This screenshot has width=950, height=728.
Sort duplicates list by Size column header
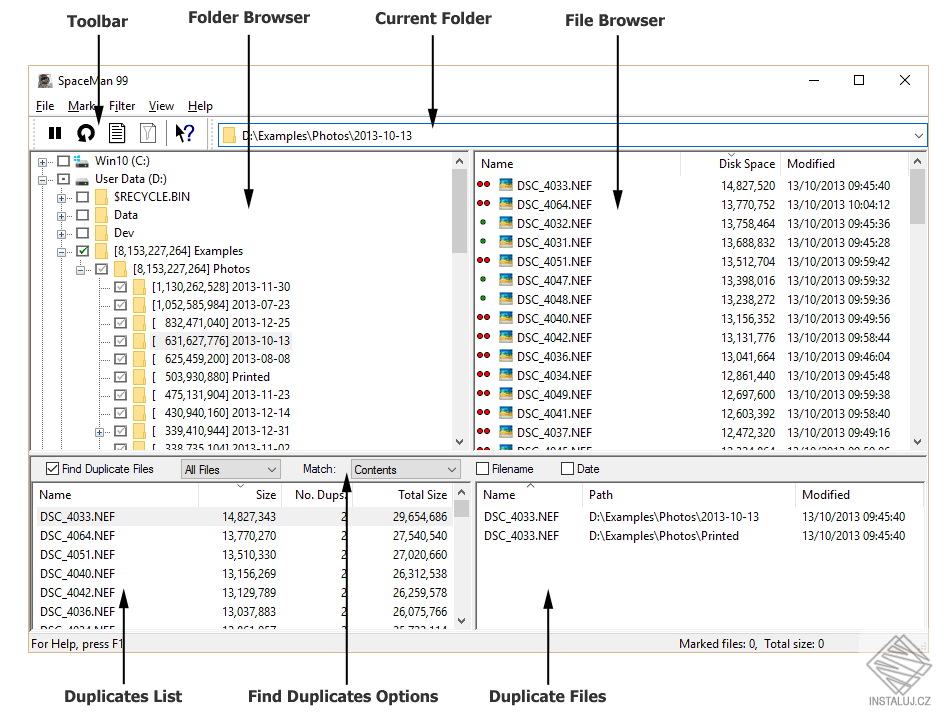point(240,495)
